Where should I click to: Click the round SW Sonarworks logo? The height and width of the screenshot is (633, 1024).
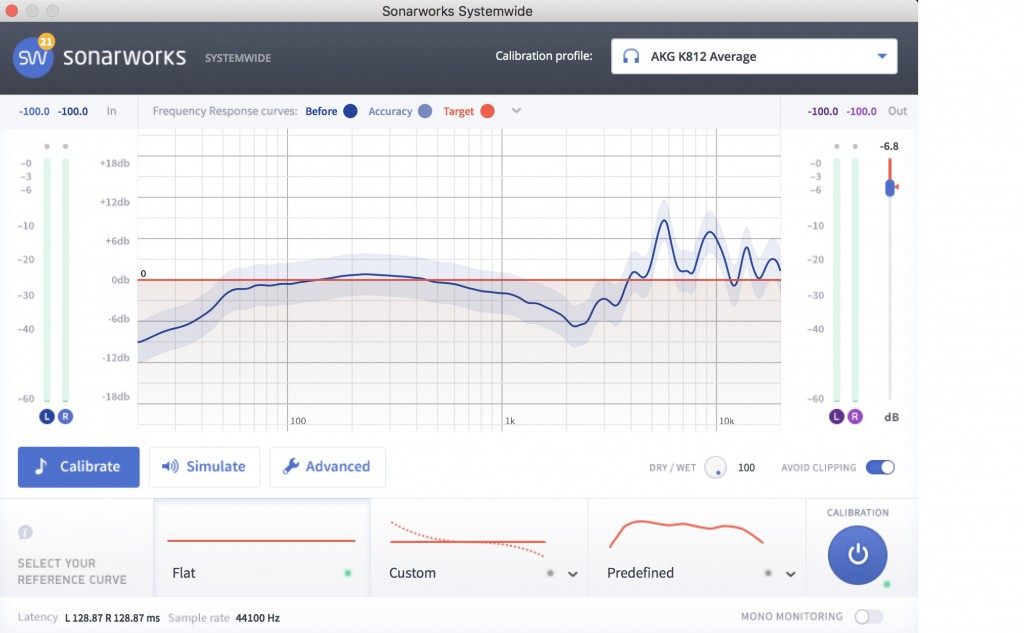(x=33, y=58)
